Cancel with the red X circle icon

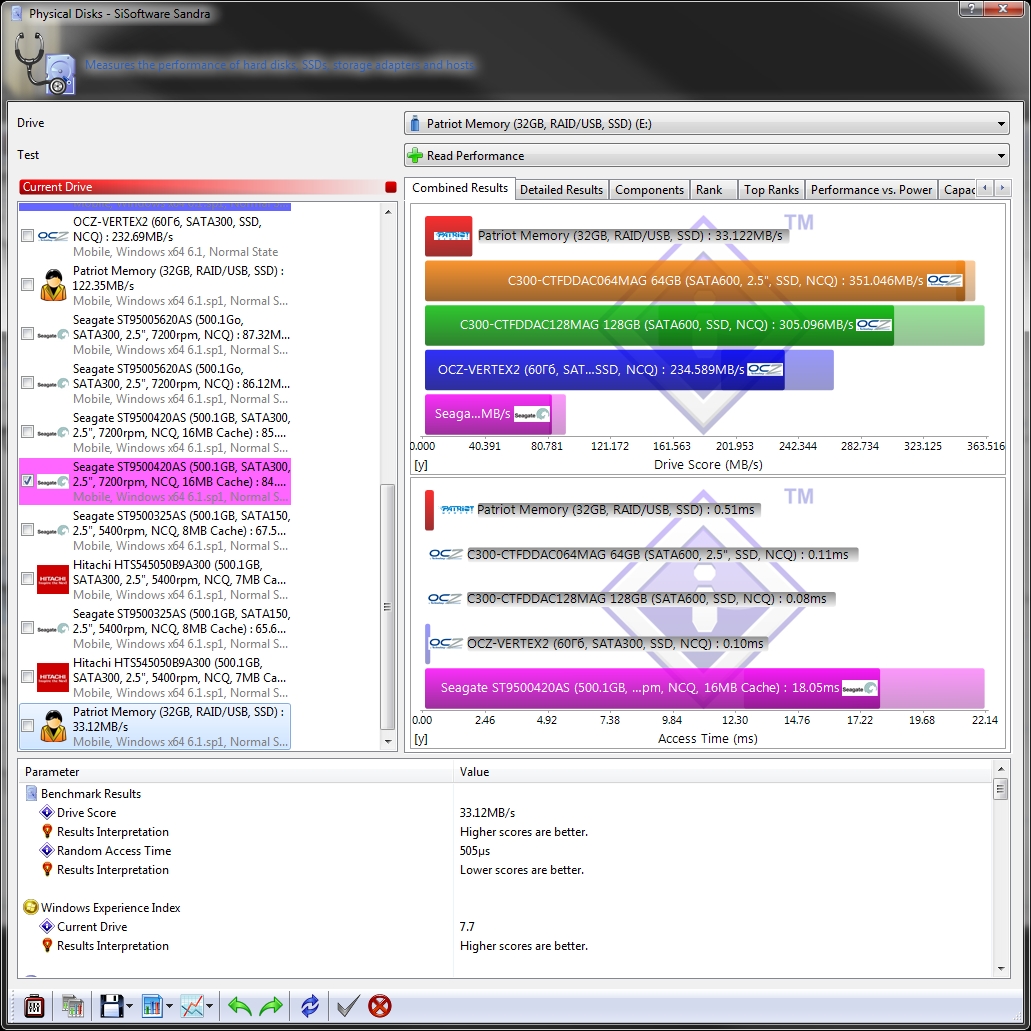(380, 1006)
